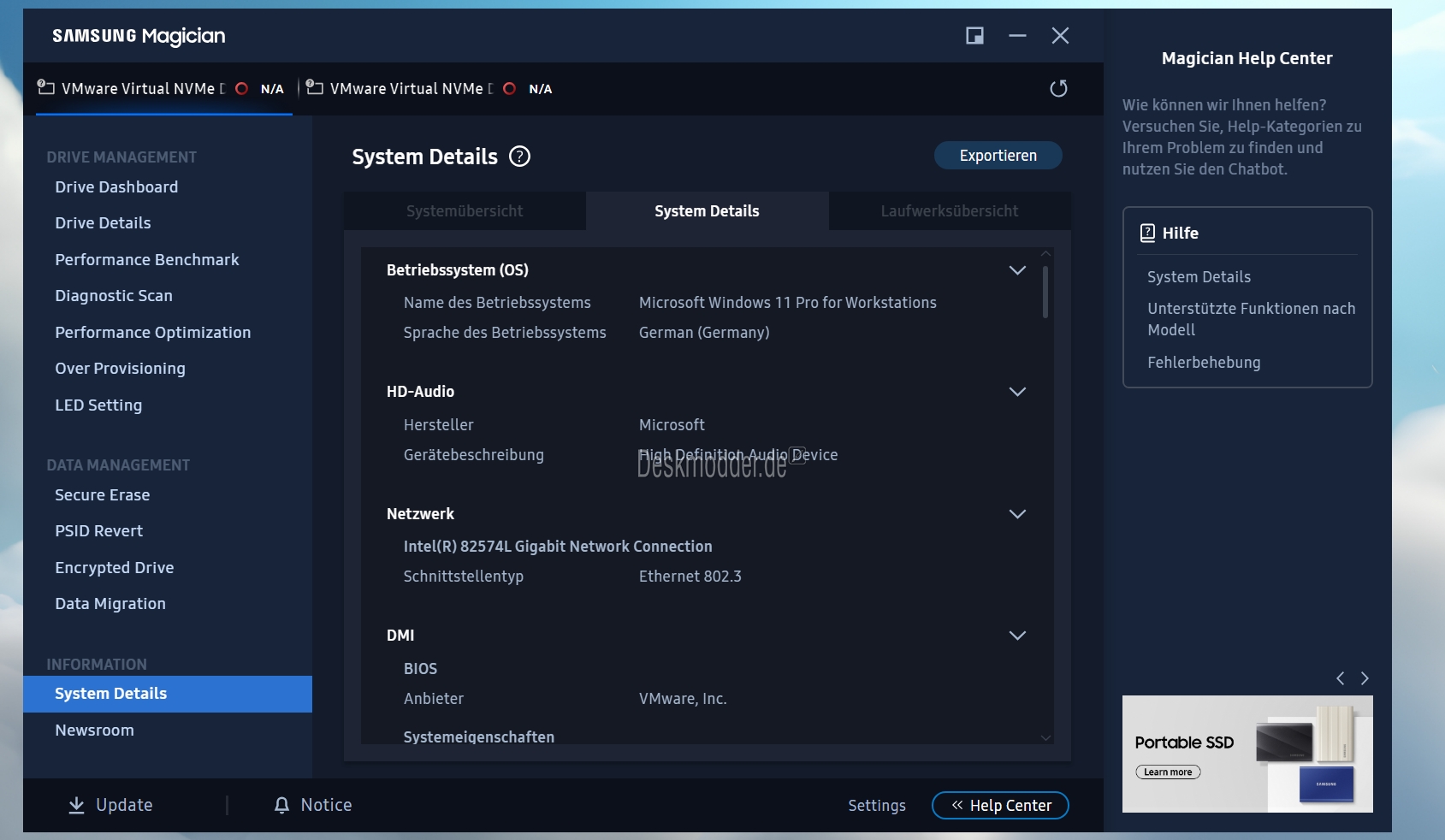Screen dimensions: 1445x840
Task: Collapse panel with Help Center button
Action: [1000, 806]
